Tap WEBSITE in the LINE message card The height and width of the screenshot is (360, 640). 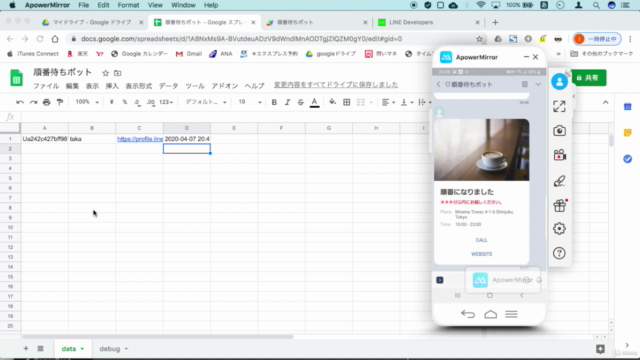[482, 254]
